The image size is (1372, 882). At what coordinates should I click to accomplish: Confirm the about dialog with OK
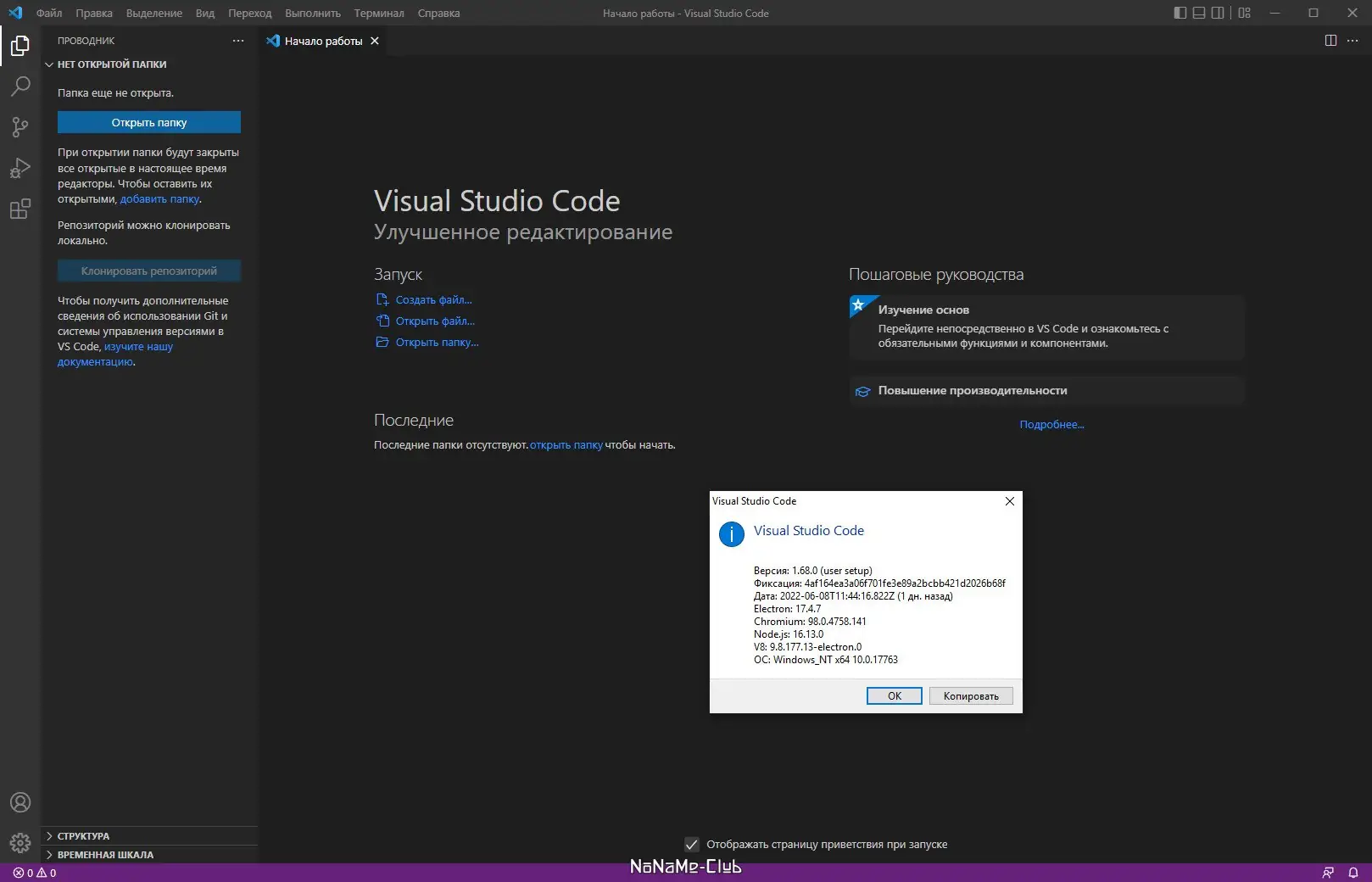pyautogui.click(x=895, y=696)
